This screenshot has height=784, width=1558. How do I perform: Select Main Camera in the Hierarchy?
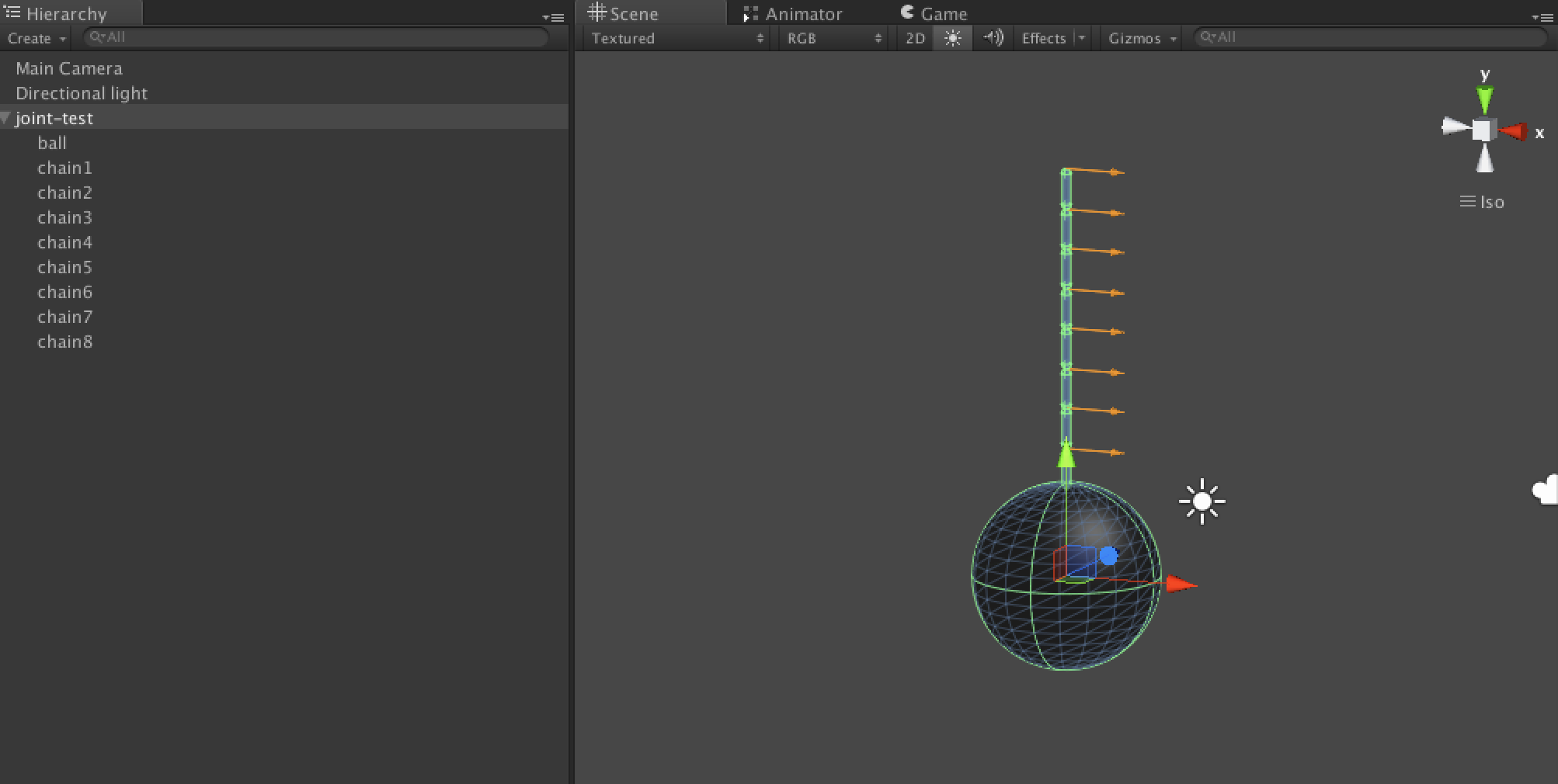[284, 68]
